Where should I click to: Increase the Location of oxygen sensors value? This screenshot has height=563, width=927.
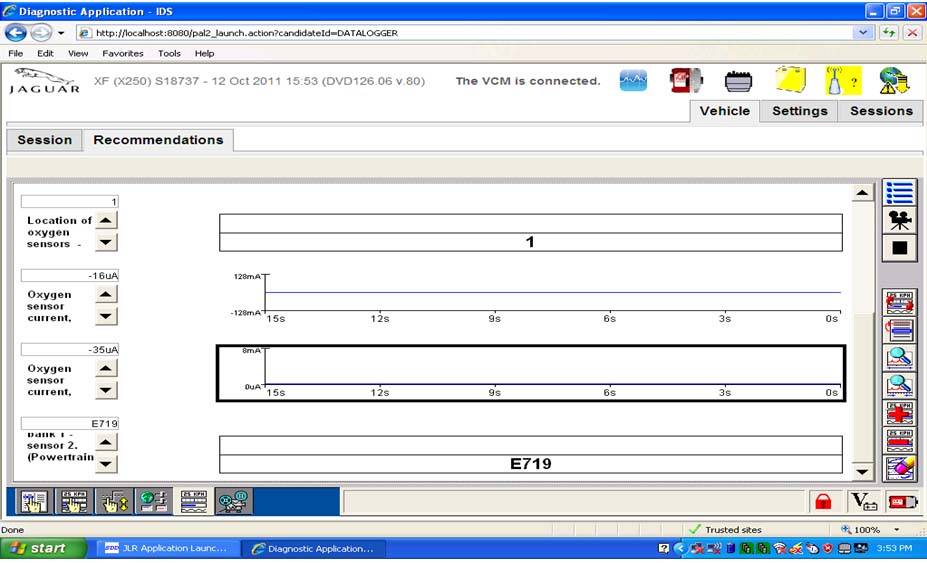point(106,220)
